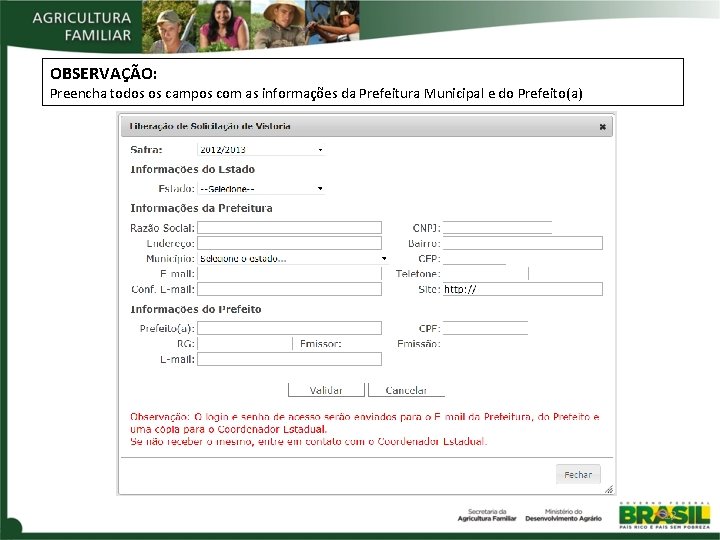Close dialog with the X icon
The image size is (720, 540).
click(x=602, y=127)
